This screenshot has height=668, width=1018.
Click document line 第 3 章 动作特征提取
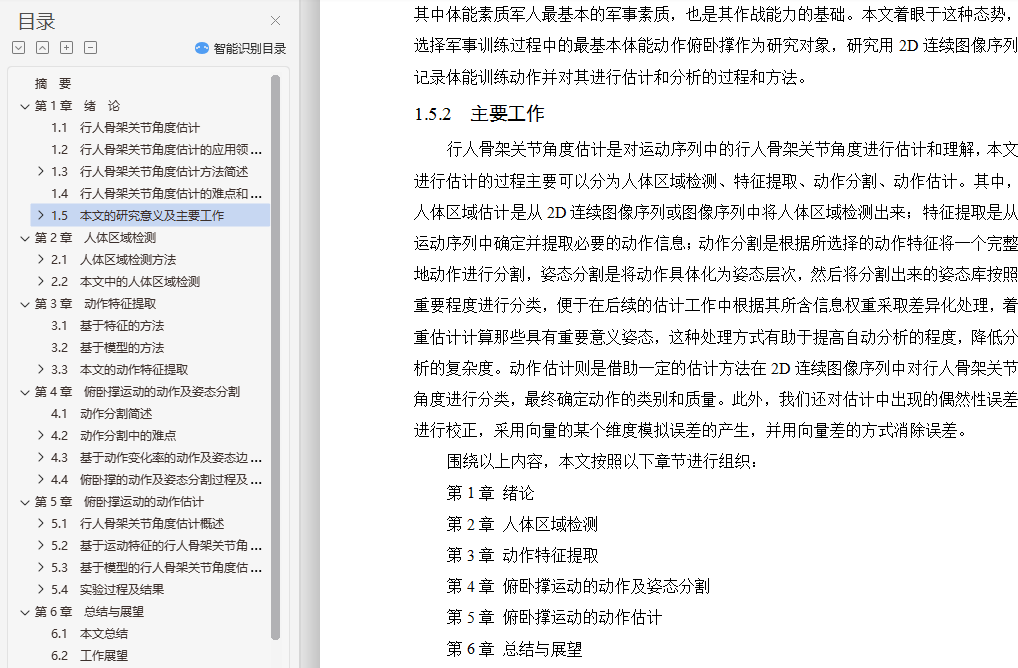tap(522, 555)
